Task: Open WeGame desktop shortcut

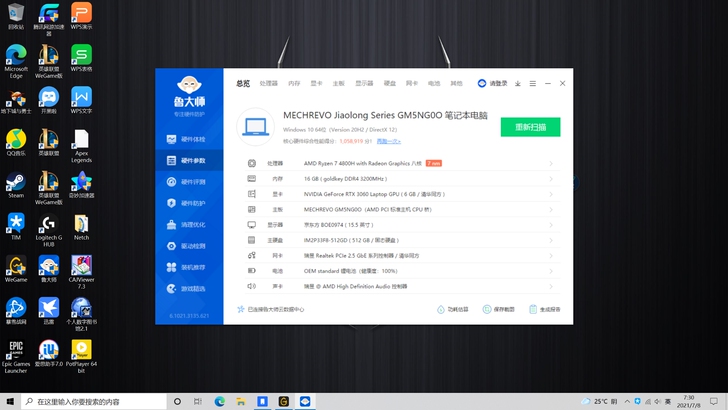Action: tap(16, 269)
